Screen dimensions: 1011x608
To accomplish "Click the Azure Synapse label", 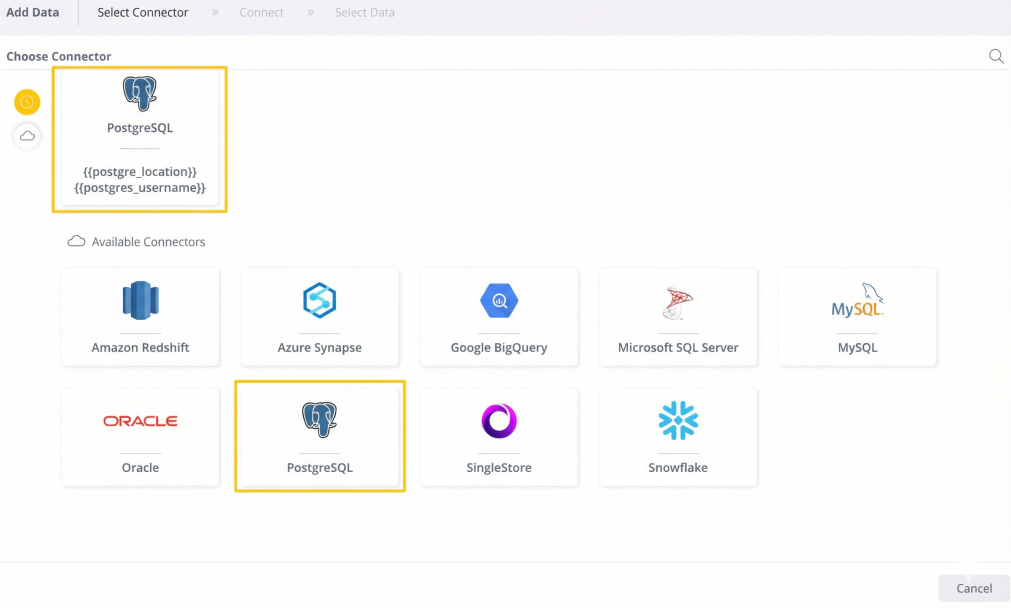I will pos(319,348).
